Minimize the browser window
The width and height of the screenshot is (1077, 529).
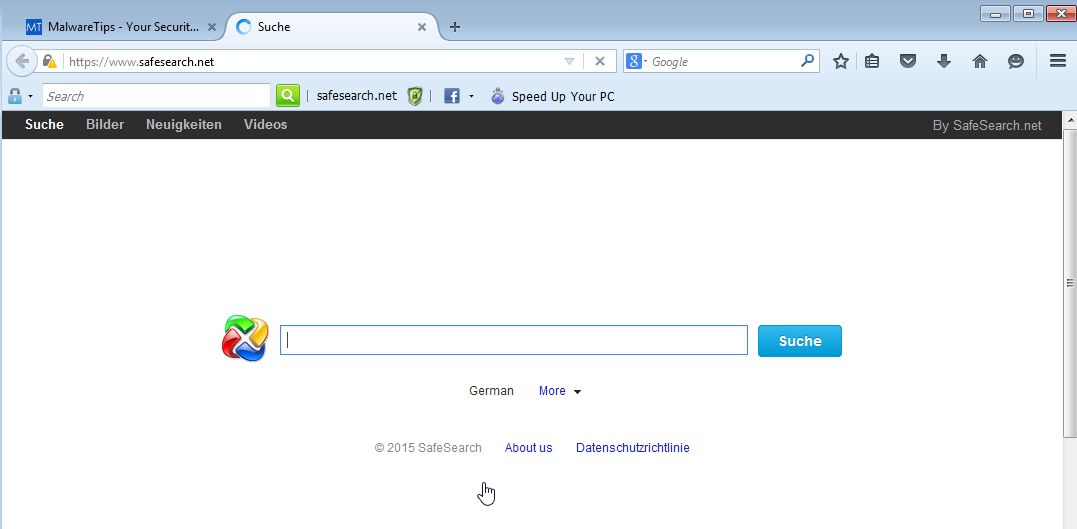[995, 13]
